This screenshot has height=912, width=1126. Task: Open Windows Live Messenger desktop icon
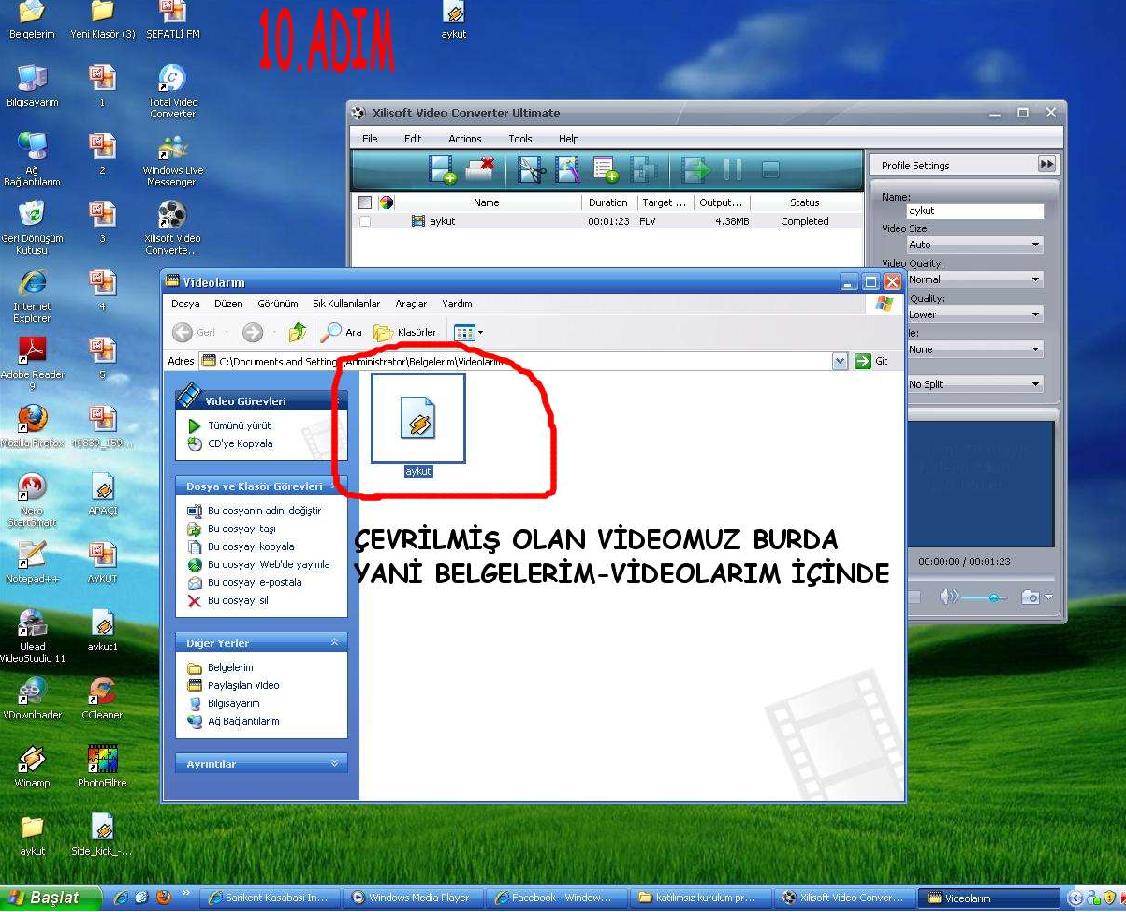[172, 159]
